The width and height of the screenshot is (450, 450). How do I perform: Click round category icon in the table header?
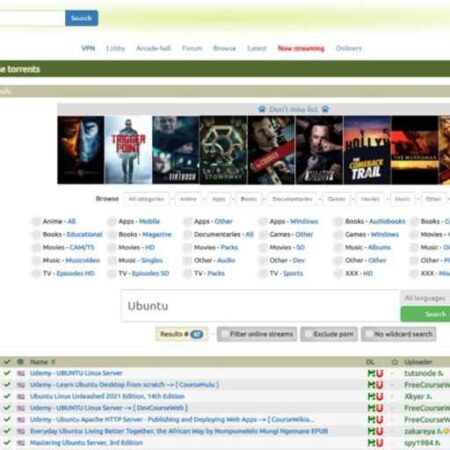[20, 362]
